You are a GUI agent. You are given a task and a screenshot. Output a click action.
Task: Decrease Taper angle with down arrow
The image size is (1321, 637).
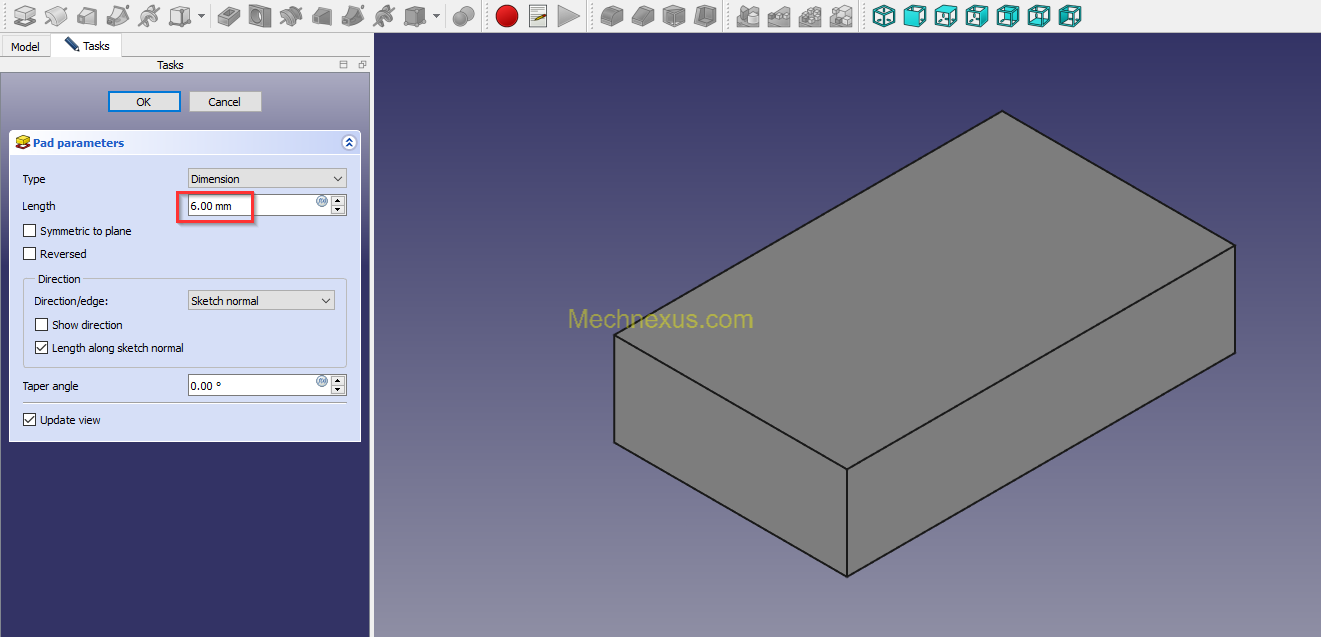(x=338, y=390)
